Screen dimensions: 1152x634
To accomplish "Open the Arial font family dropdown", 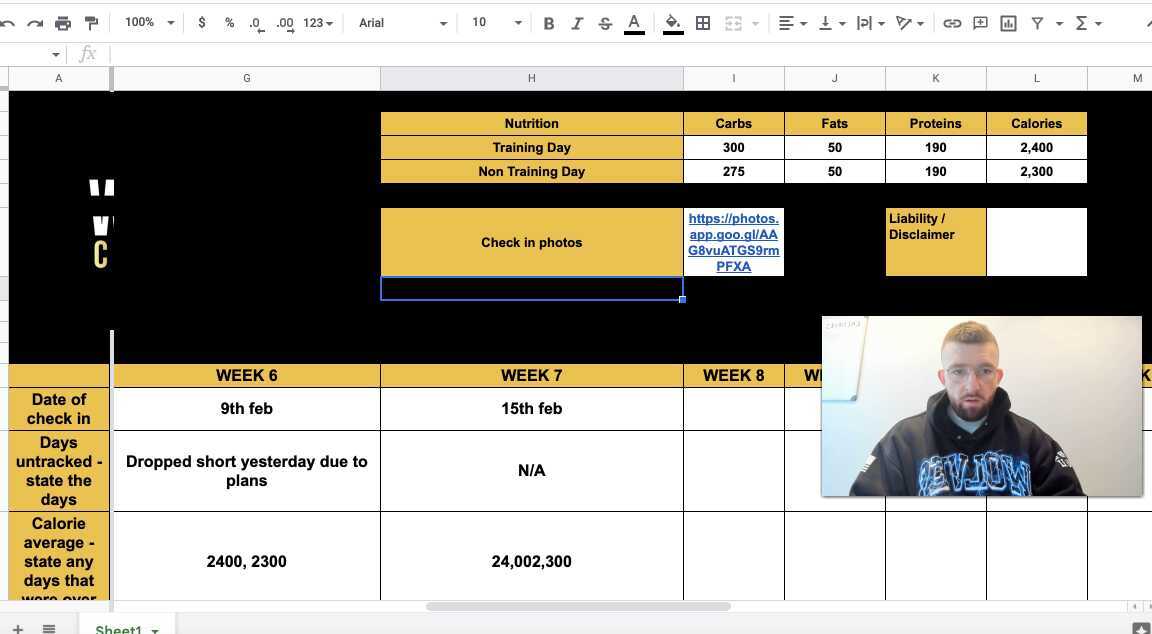I will tap(400, 23).
